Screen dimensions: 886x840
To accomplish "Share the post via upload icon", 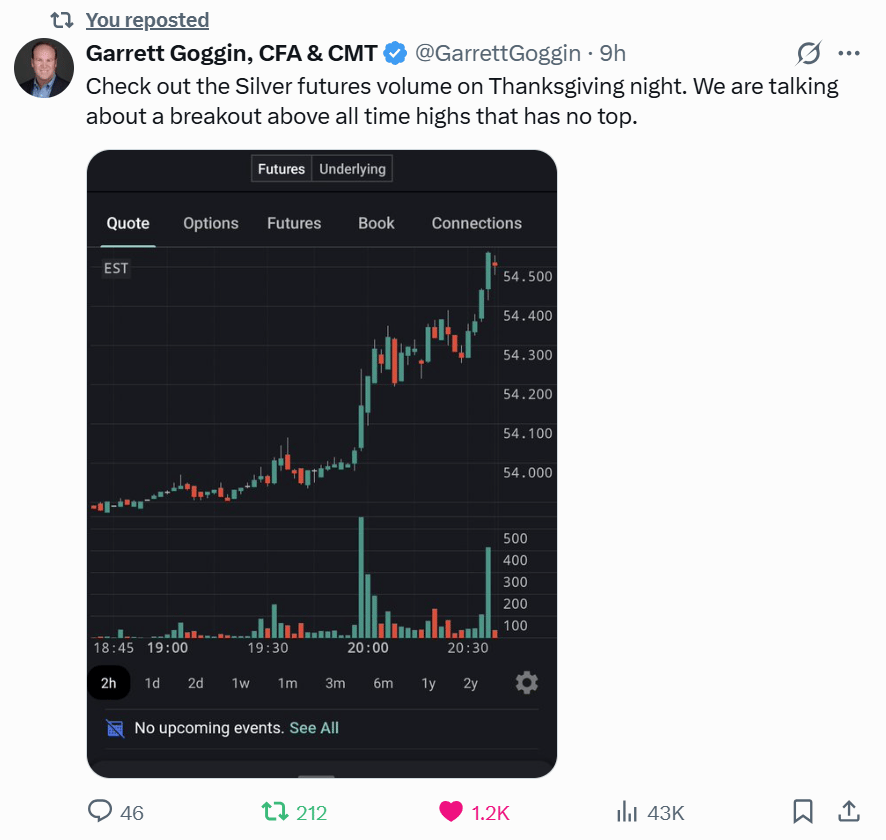I will click(x=848, y=811).
